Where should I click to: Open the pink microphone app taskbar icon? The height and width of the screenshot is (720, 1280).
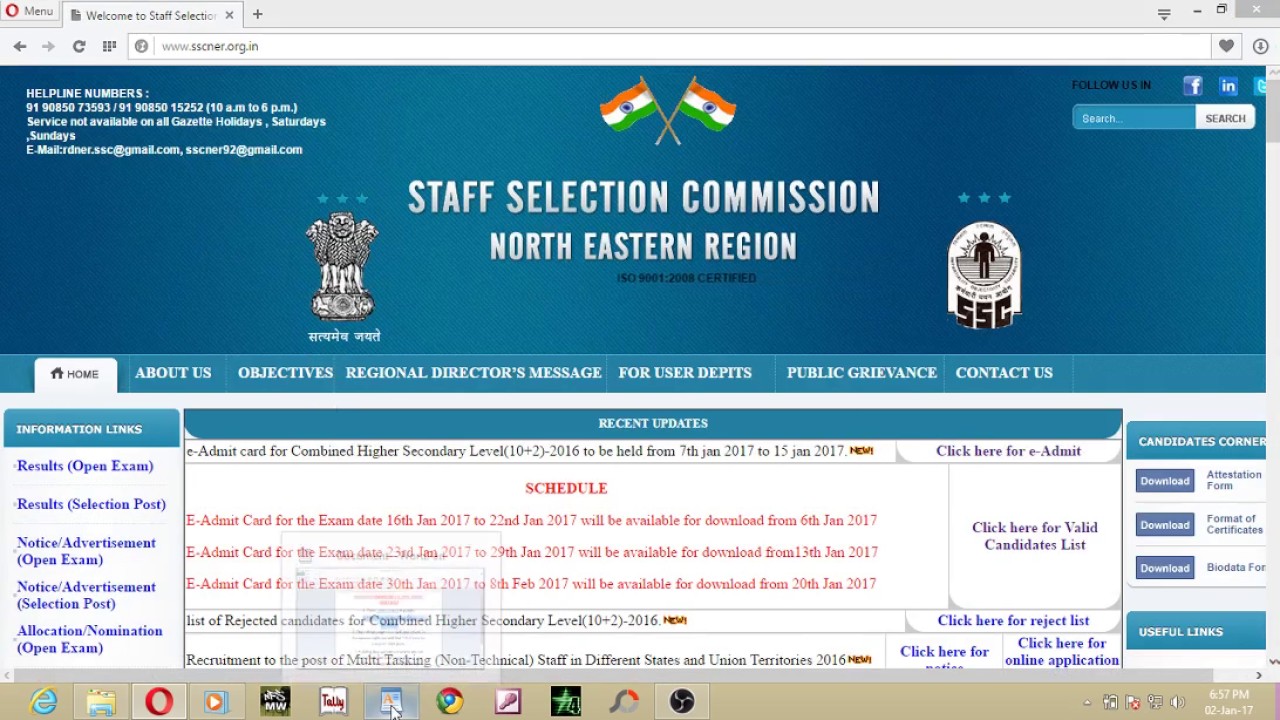(508, 702)
